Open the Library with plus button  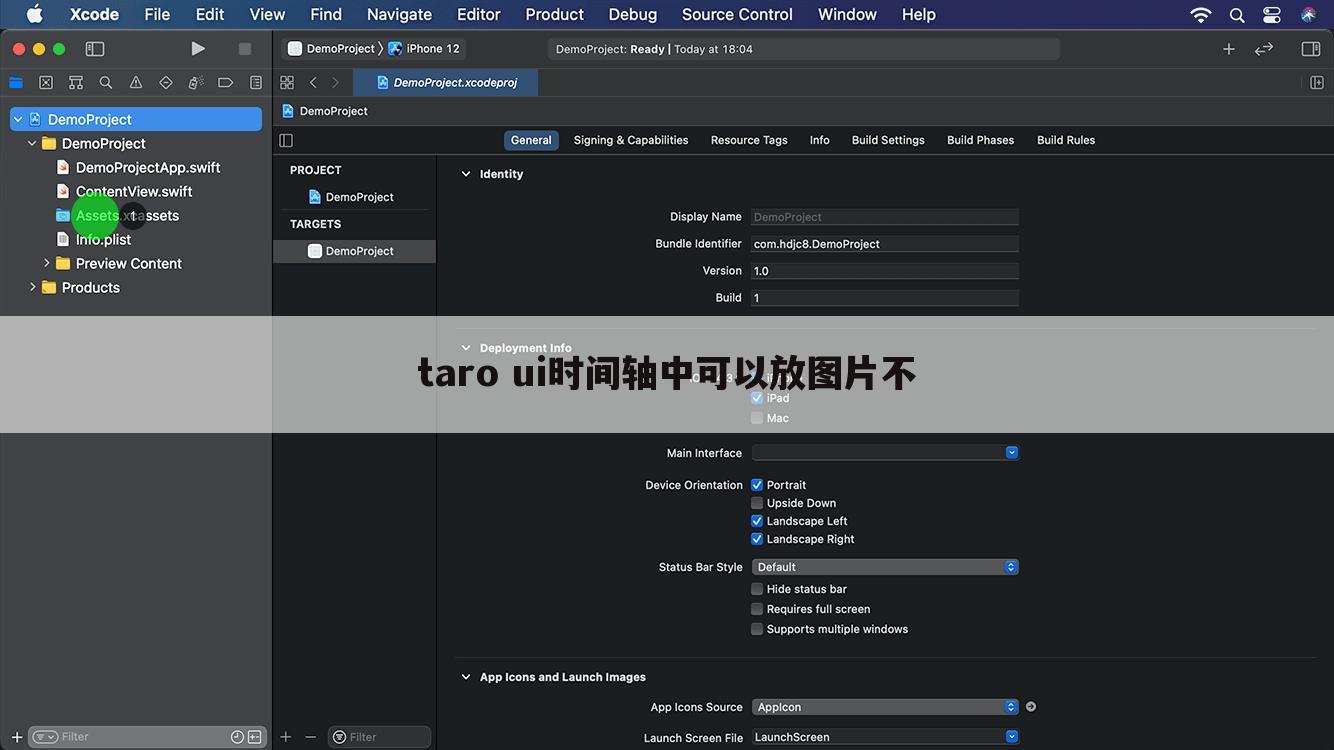tap(1229, 48)
